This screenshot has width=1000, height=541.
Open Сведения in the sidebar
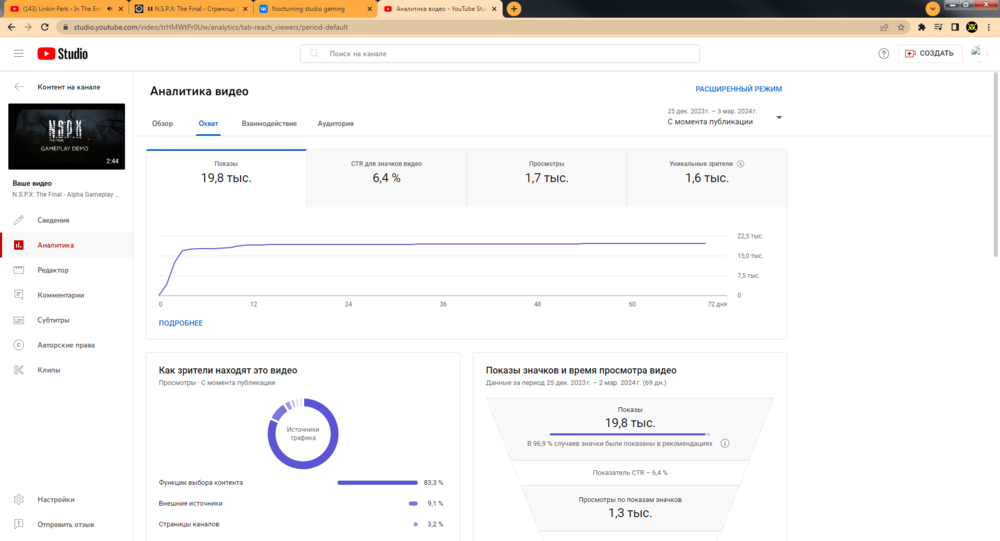click(x=53, y=220)
